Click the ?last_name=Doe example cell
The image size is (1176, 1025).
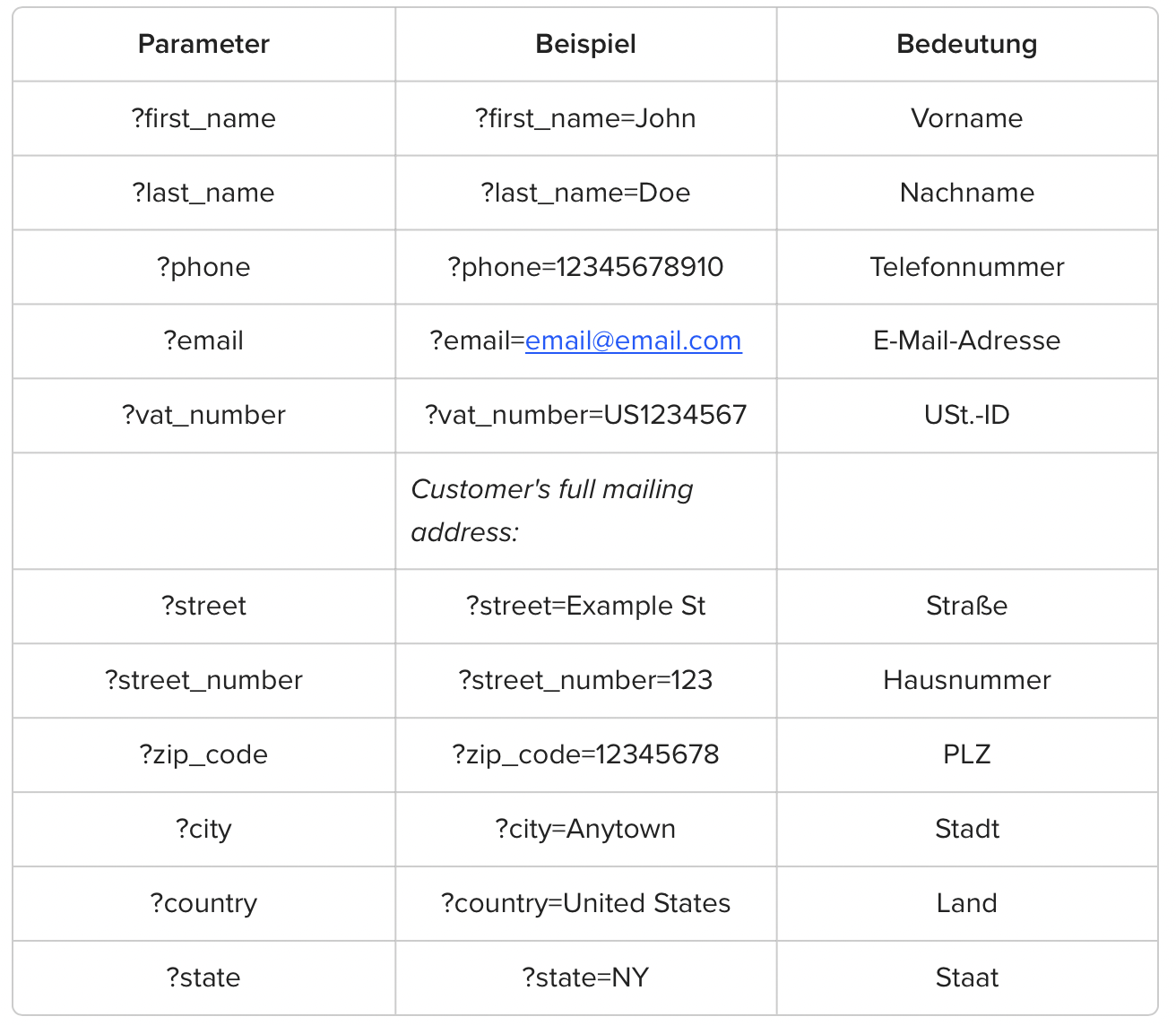tap(585, 194)
